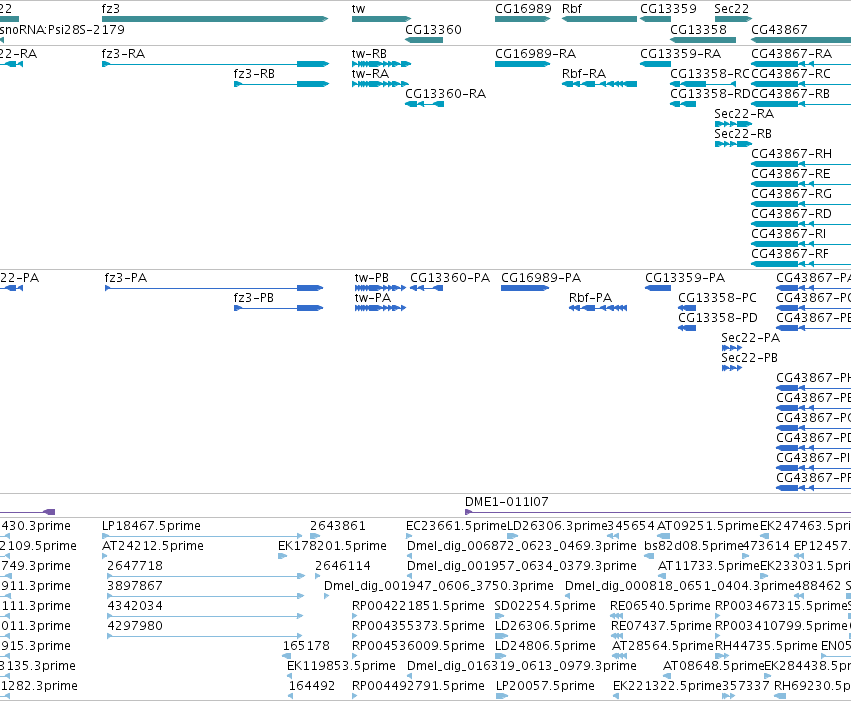Click the Sec22-PA protein feature

coord(732,348)
